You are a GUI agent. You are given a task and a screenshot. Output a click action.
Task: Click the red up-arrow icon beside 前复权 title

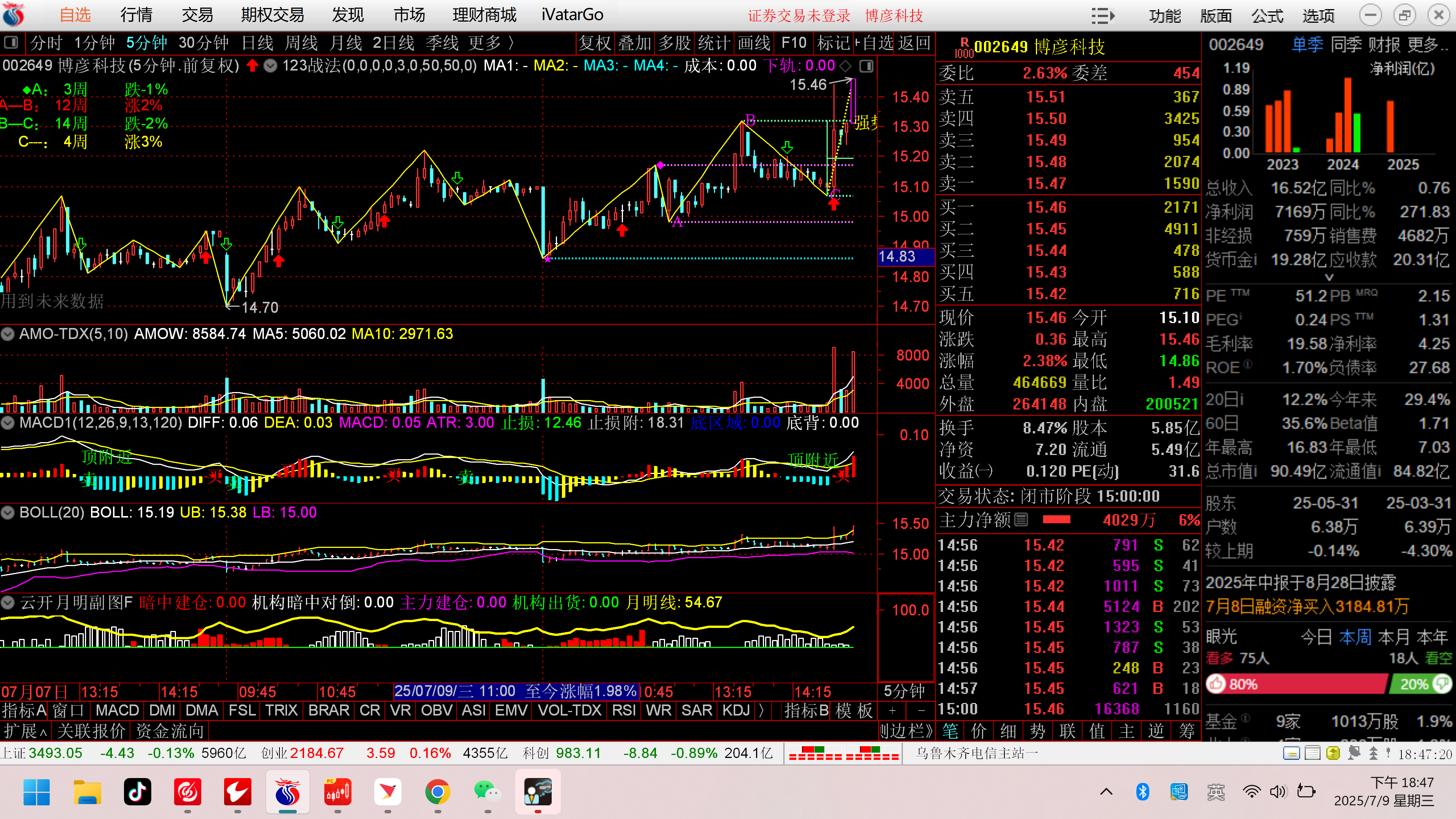tap(252, 66)
